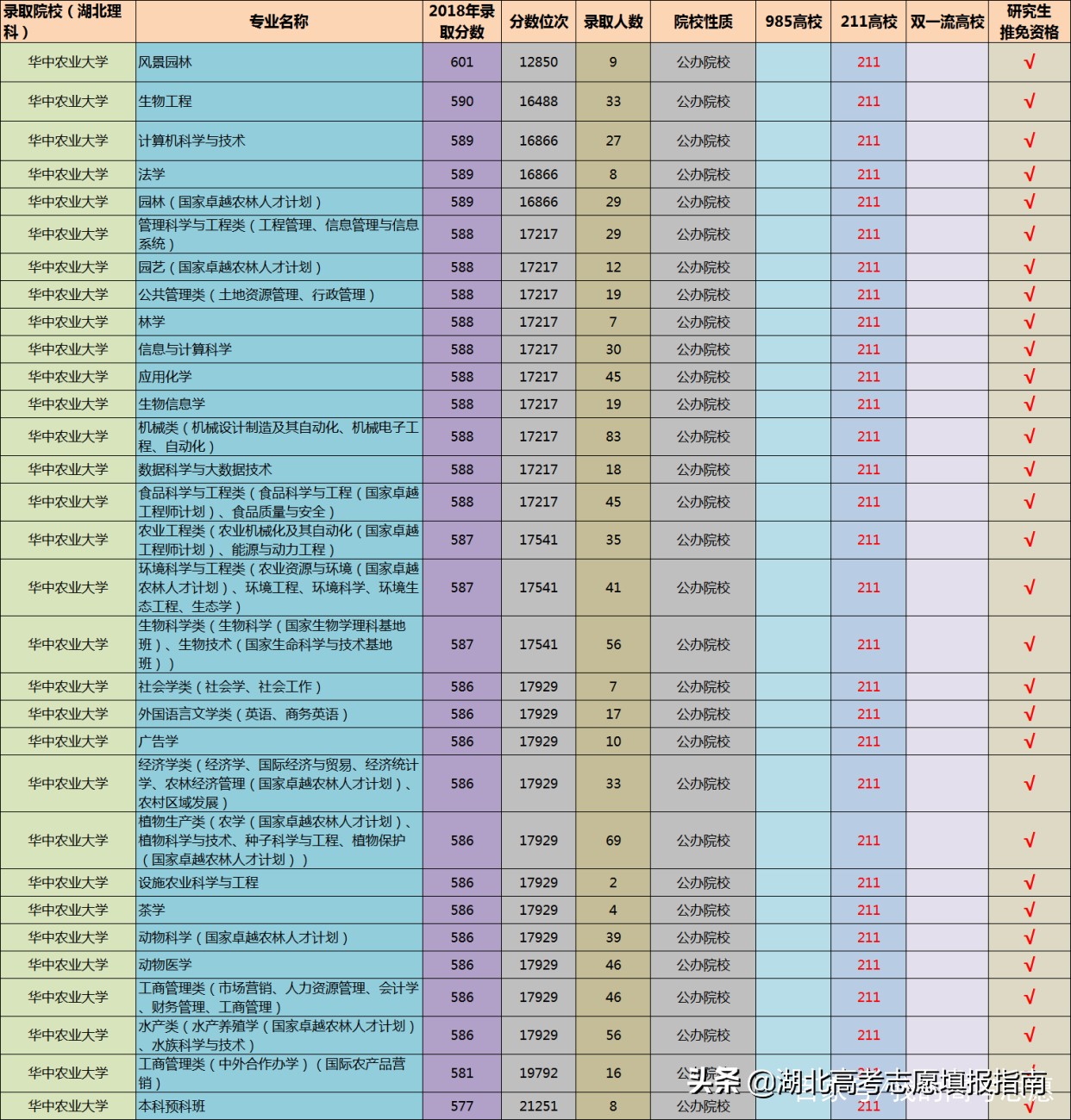Screen dimensions: 1071x1120
Task: Select the 985高校 column header
Action: (x=793, y=22)
